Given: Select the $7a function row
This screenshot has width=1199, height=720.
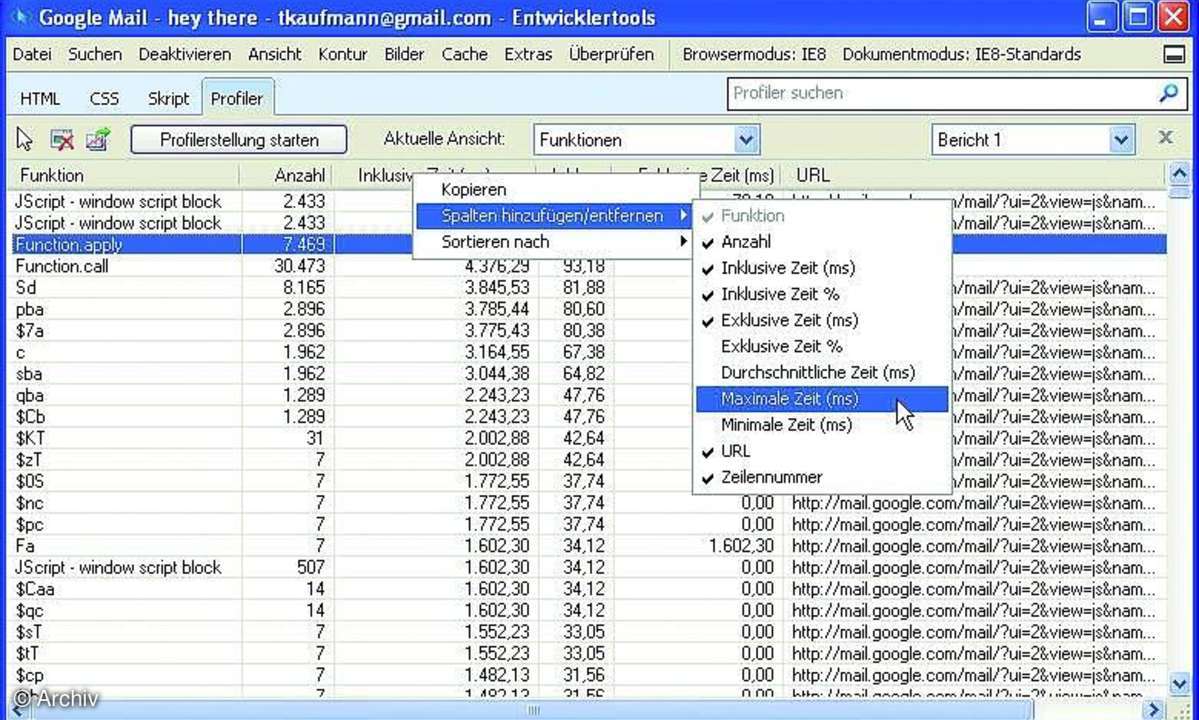Looking at the screenshot, I should (x=589, y=330).
